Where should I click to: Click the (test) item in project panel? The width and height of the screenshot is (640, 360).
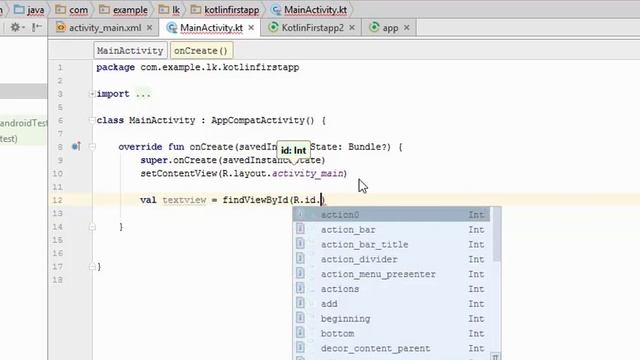click(x=9, y=139)
